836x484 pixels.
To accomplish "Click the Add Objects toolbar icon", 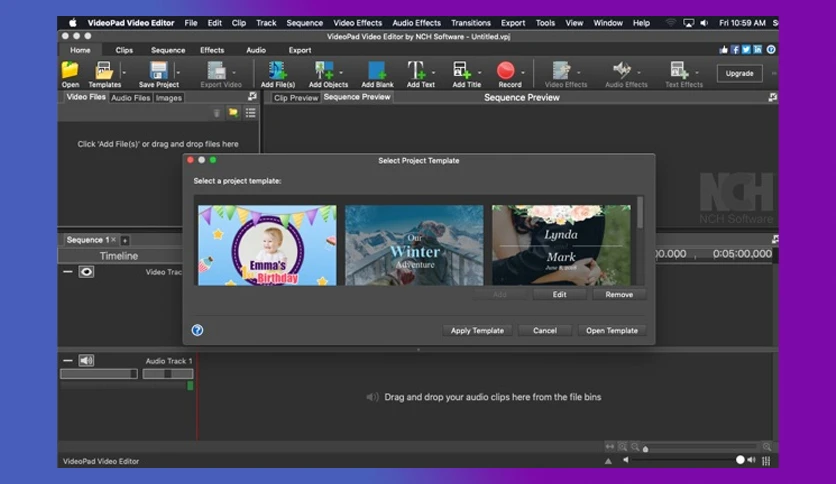I will [324, 70].
